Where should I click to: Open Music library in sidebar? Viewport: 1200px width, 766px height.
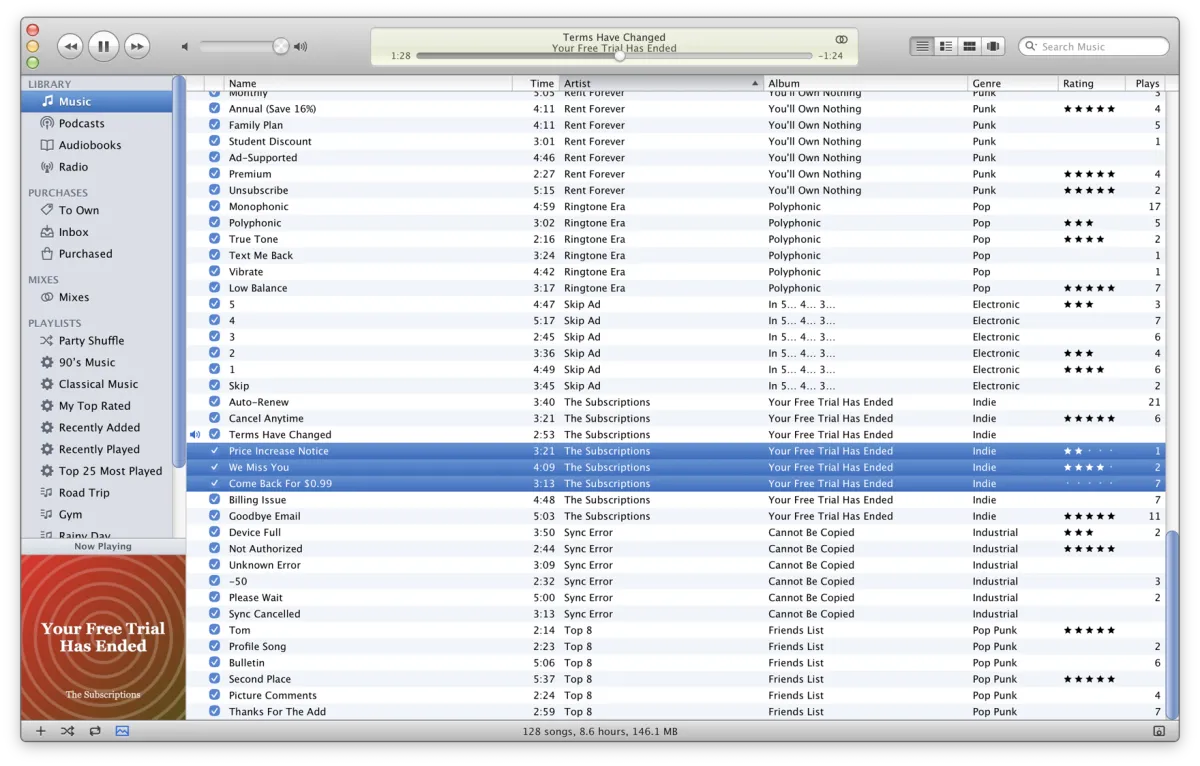tap(97, 101)
